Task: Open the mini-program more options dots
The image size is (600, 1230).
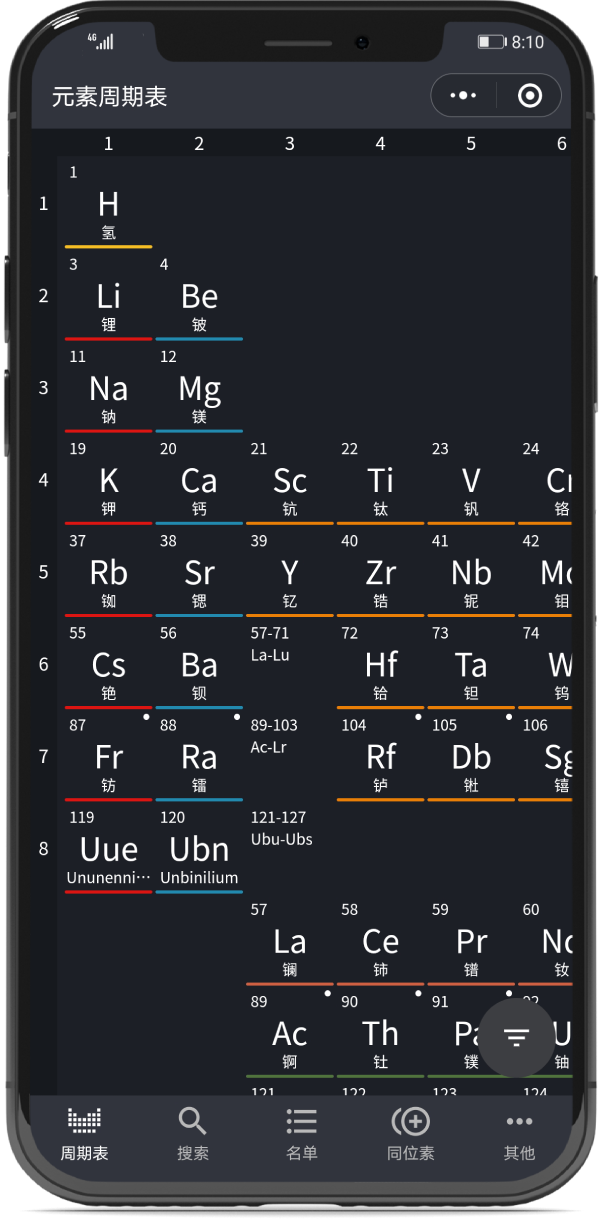Action: pos(464,96)
